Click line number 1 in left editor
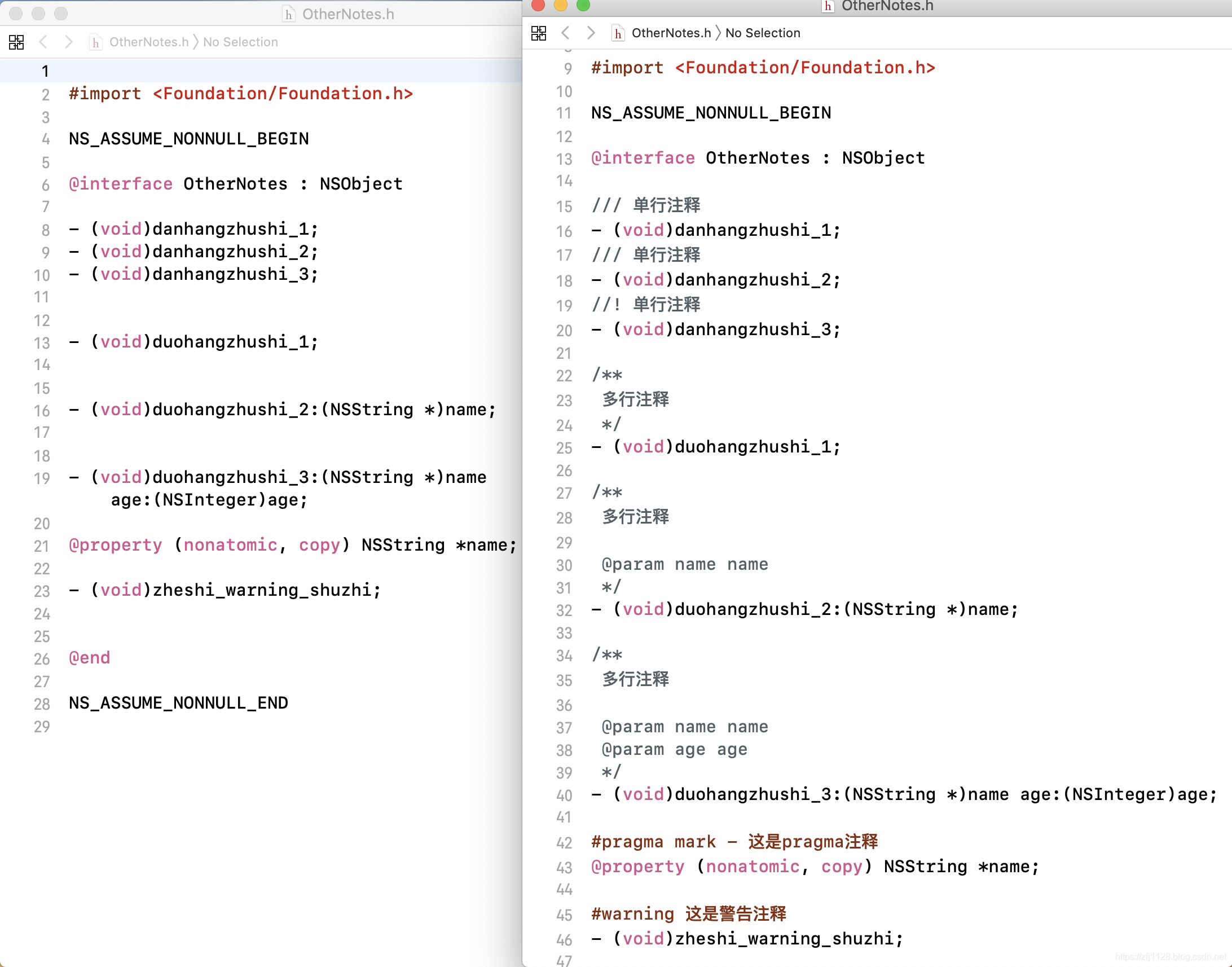 45,71
